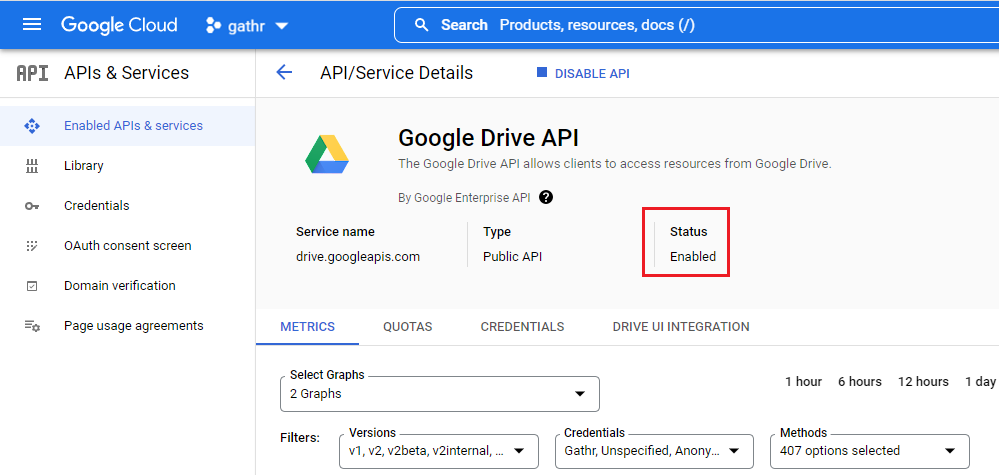Click the help question mark icon
Screen dimensions: 999x475
545,197
